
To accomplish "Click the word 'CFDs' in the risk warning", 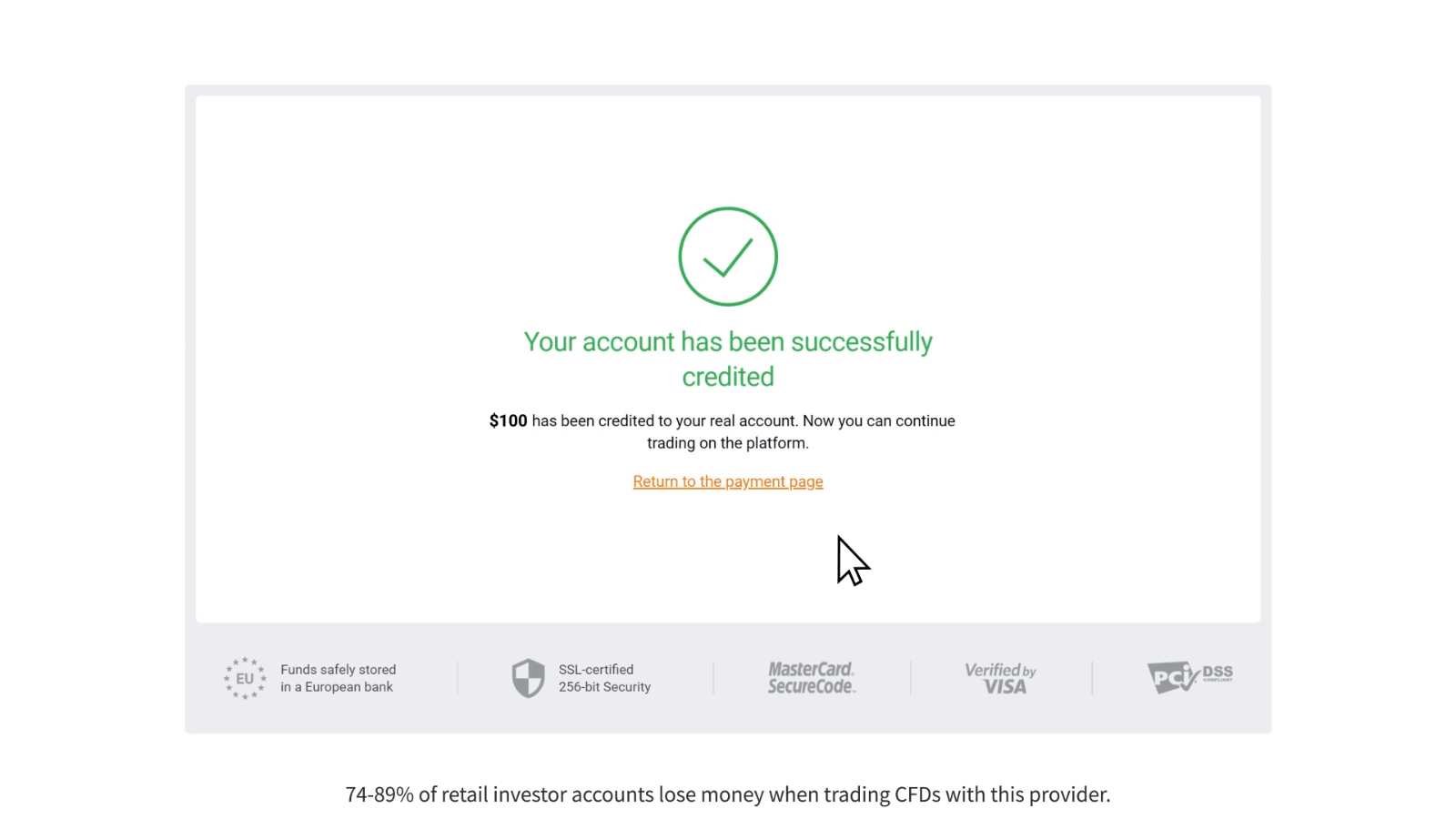I will click(917, 794).
